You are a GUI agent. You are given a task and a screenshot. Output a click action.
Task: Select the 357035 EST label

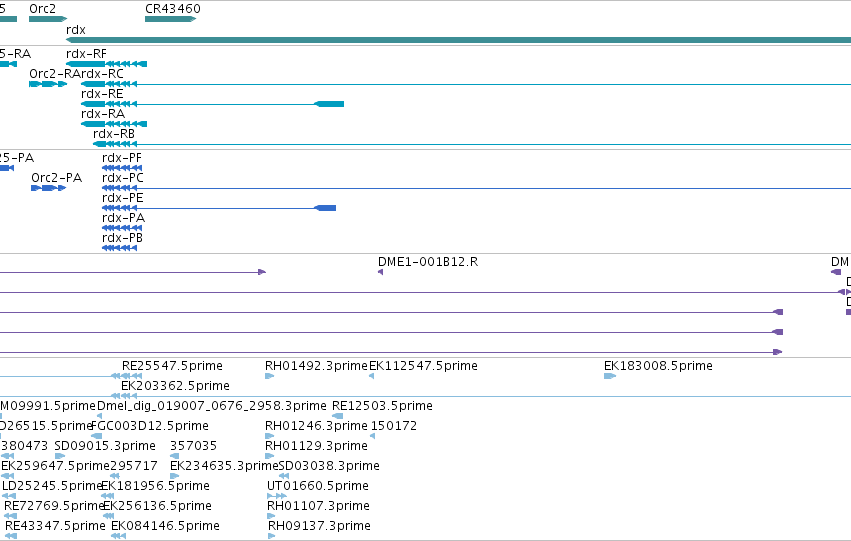coord(193,447)
